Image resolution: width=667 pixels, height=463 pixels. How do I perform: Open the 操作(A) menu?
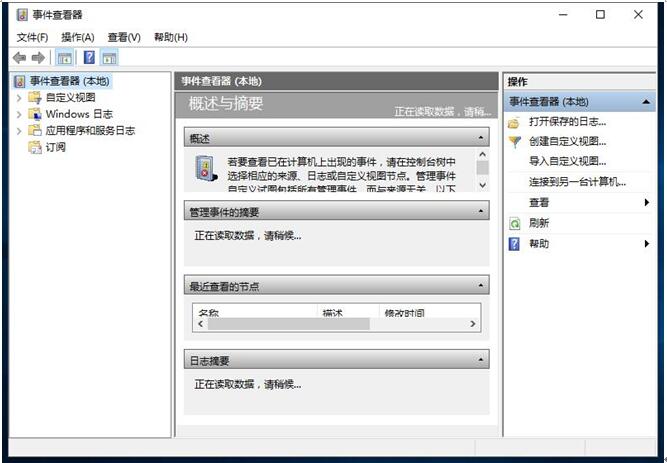click(x=78, y=37)
